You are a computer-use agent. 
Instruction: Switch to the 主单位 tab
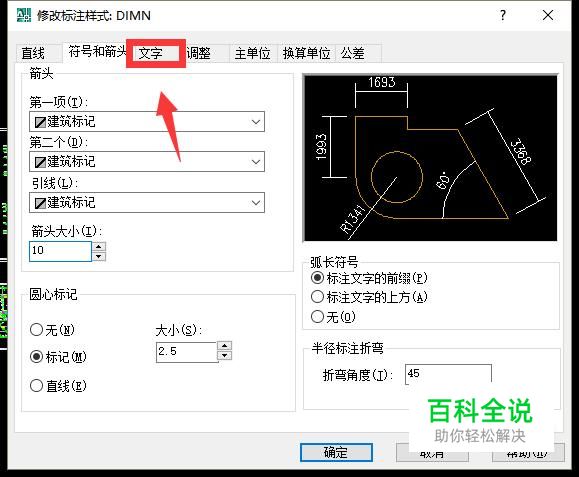tap(253, 53)
